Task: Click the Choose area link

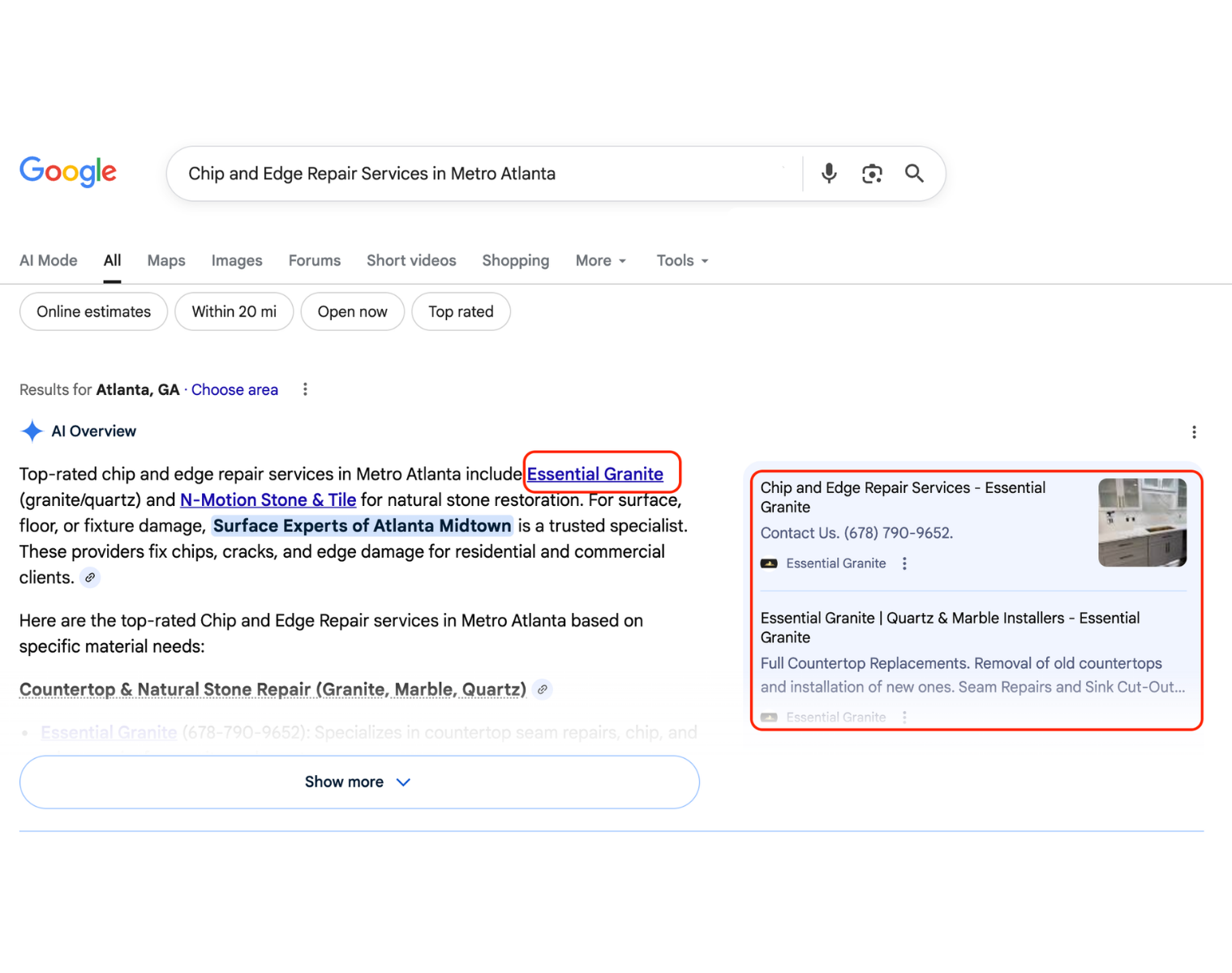Action: pyautogui.click(x=234, y=389)
